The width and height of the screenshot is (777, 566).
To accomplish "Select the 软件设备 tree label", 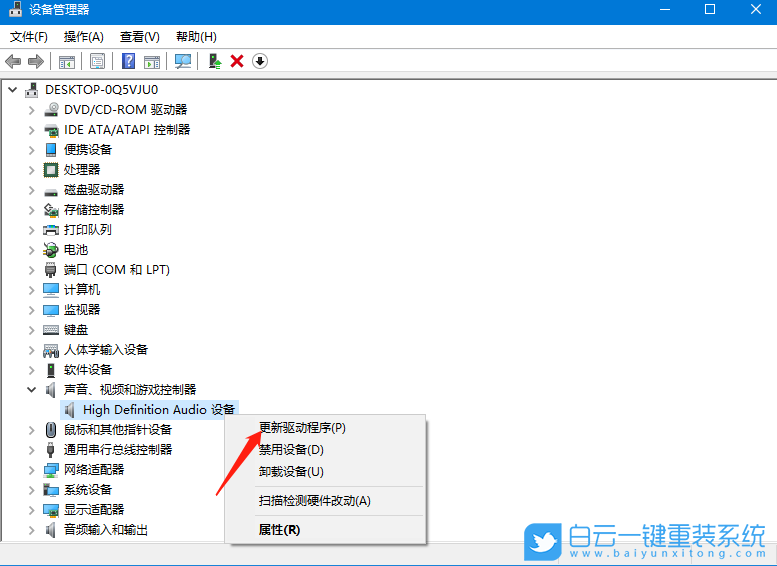I will (x=88, y=370).
